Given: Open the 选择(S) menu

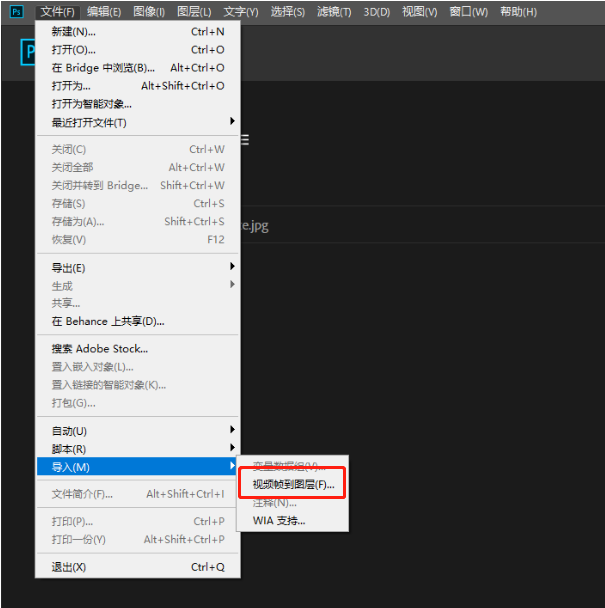Looking at the screenshot, I should coord(288,12).
